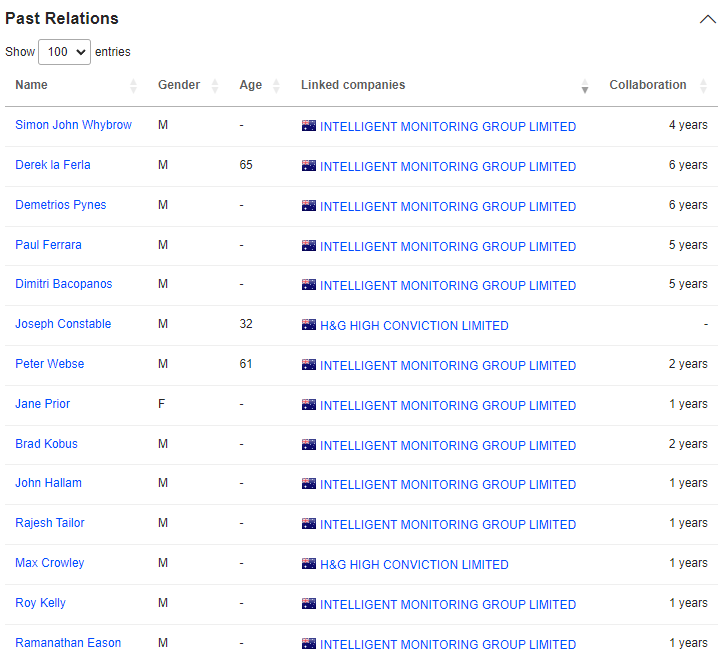Open John Hallam profile link
Screen dimensions: 723x658
[x=48, y=483]
